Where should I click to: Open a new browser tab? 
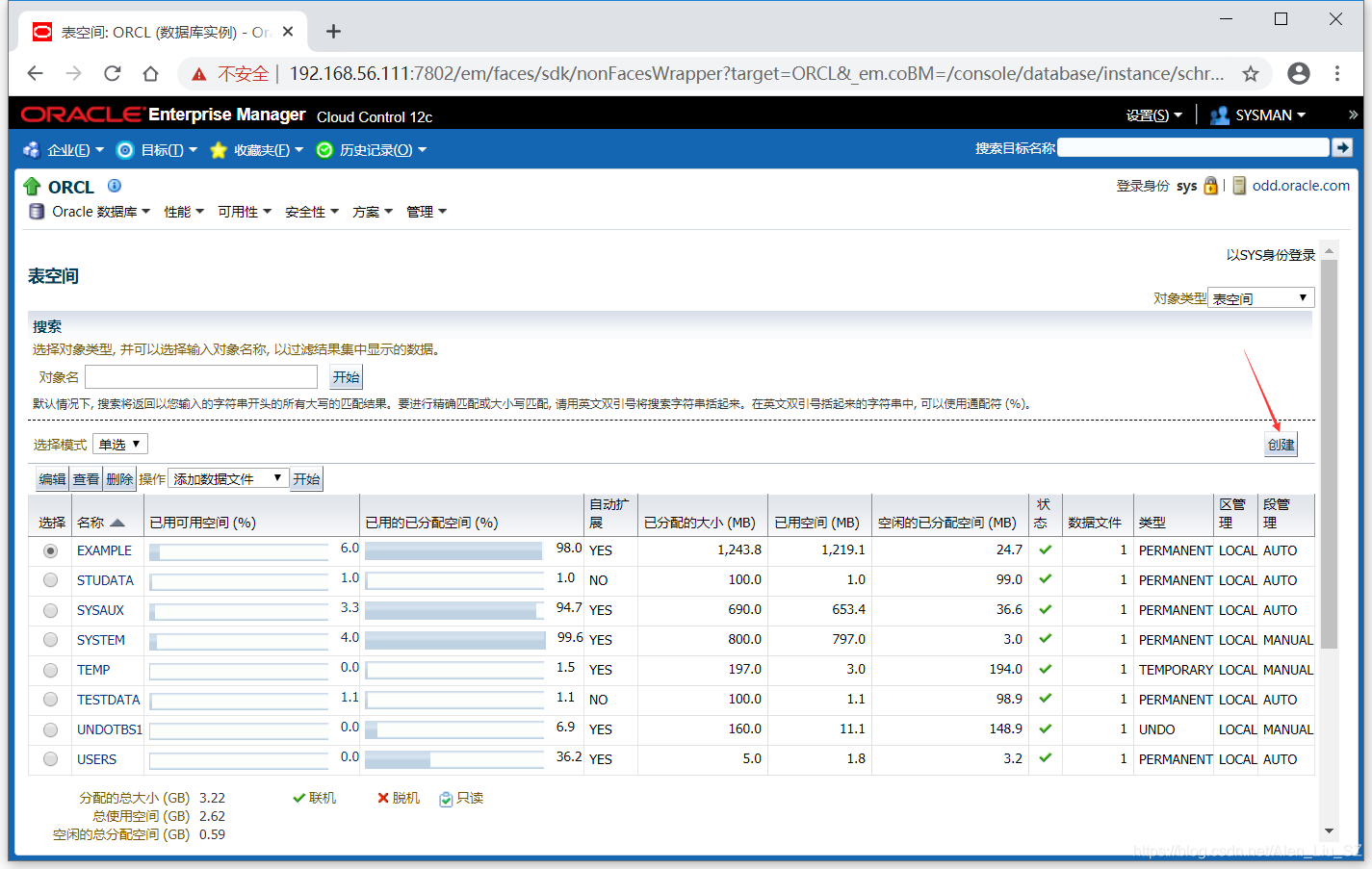(x=333, y=32)
